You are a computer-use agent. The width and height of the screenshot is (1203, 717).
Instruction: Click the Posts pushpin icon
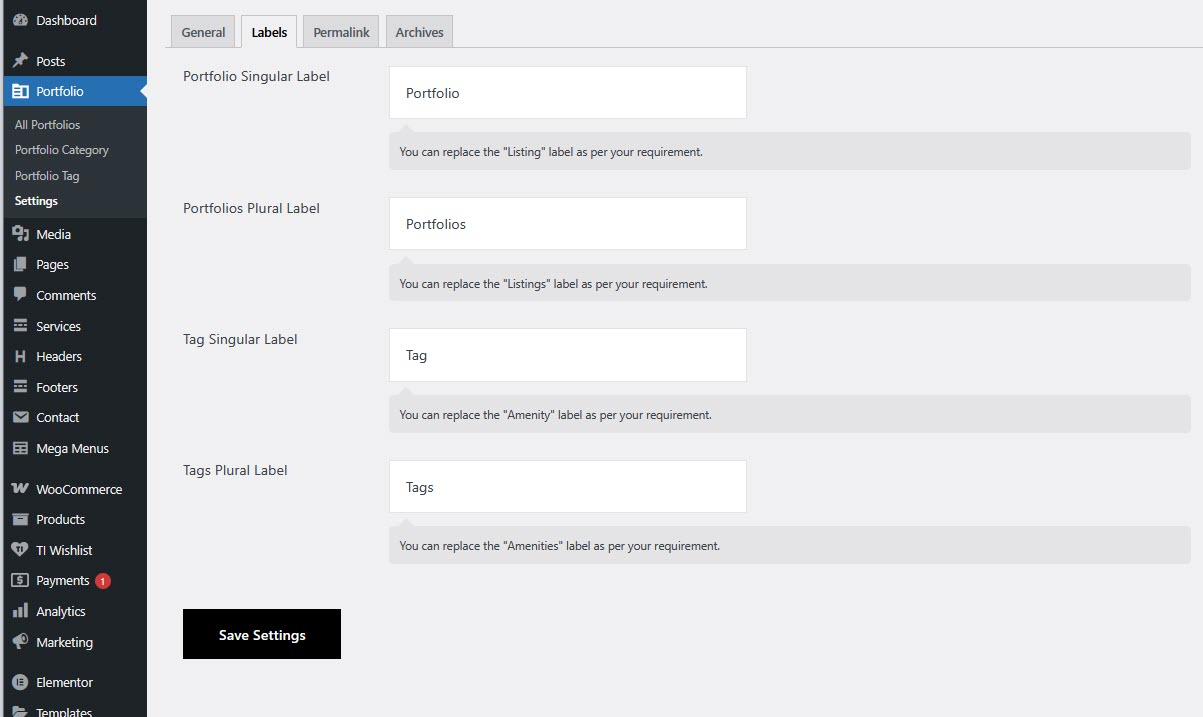coord(20,61)
